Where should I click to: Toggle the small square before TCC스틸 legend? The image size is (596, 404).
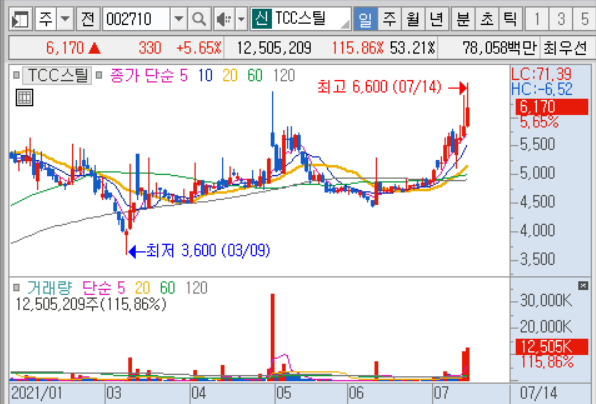pyautogui.click(x=16, y=75)
